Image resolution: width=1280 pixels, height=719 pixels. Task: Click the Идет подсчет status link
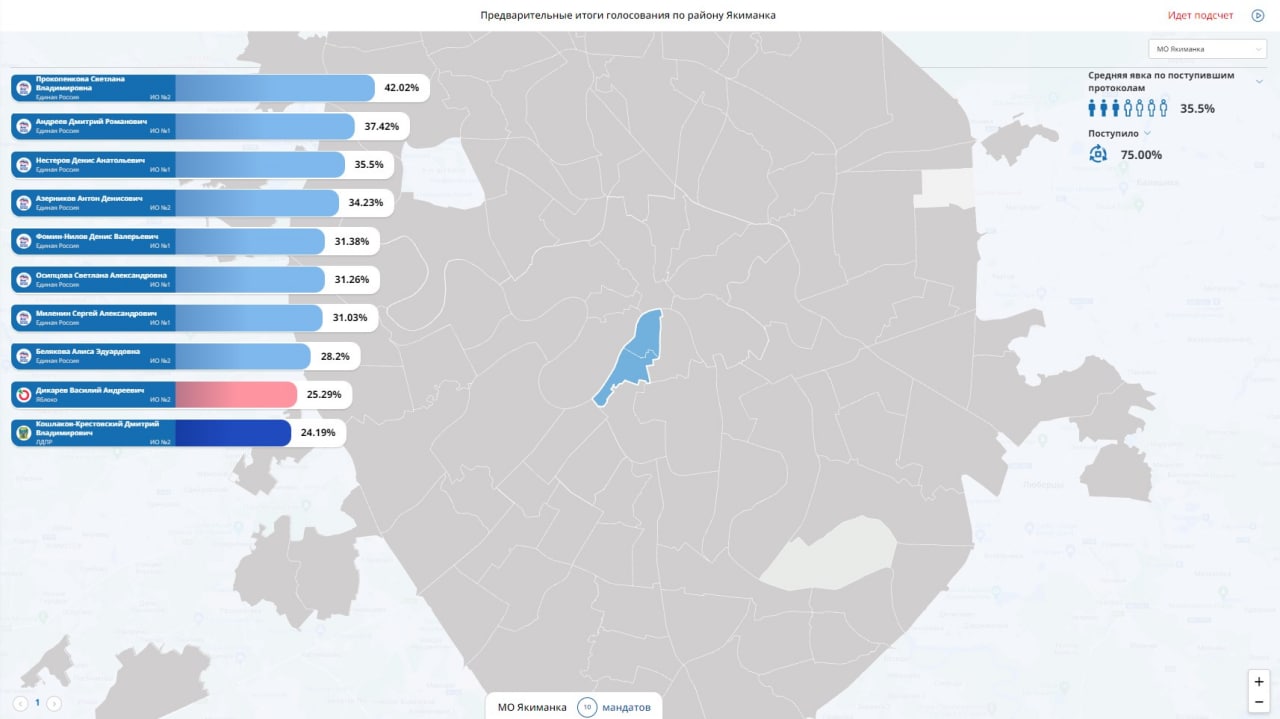(1201, 15)
